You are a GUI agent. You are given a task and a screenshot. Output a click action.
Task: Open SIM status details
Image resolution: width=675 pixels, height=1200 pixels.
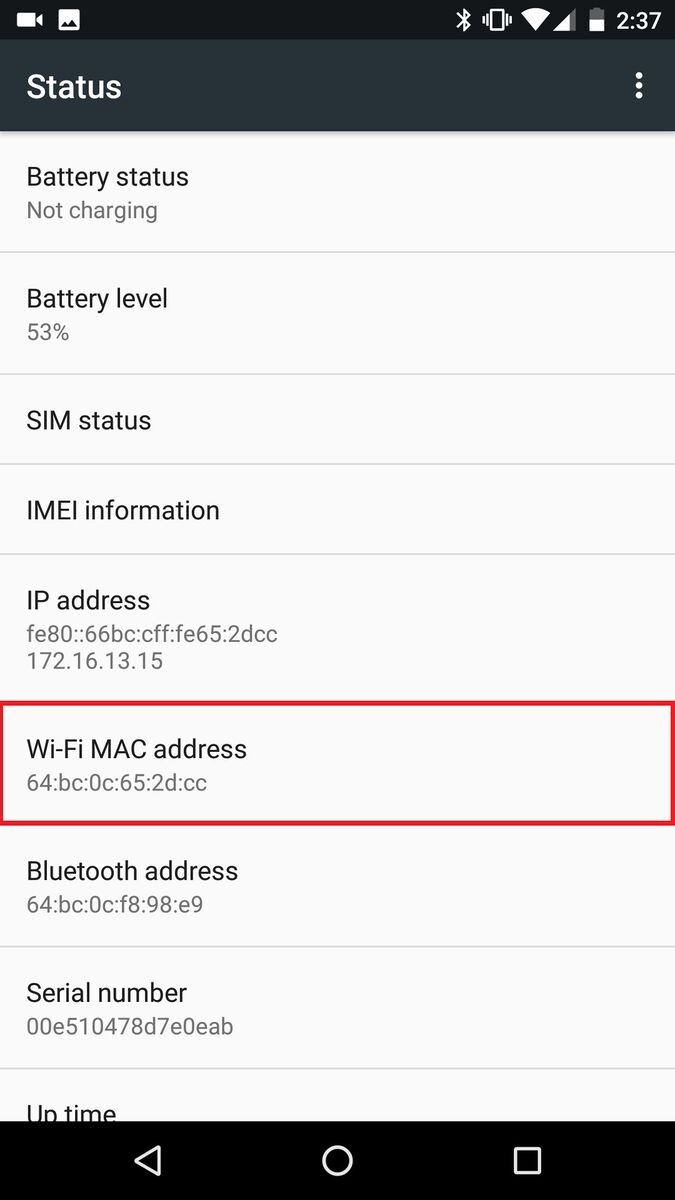tap(337, 420)
